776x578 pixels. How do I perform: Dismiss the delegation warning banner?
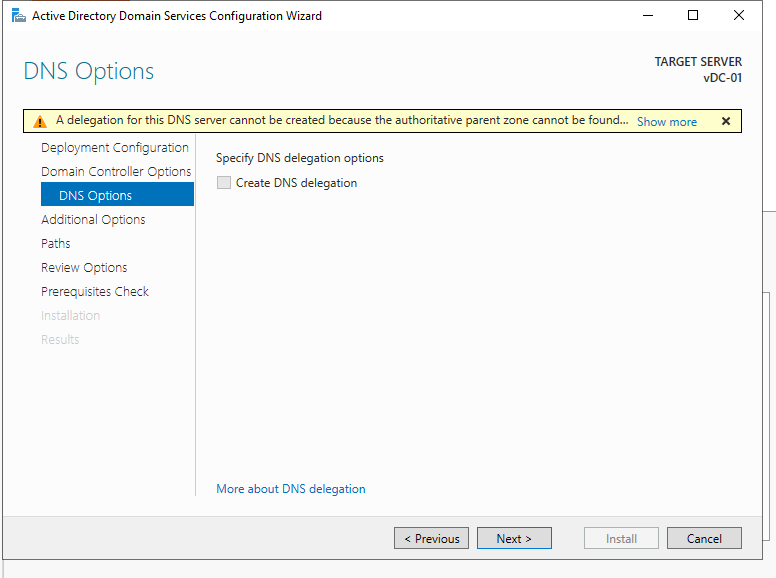[x=726, y=121]
